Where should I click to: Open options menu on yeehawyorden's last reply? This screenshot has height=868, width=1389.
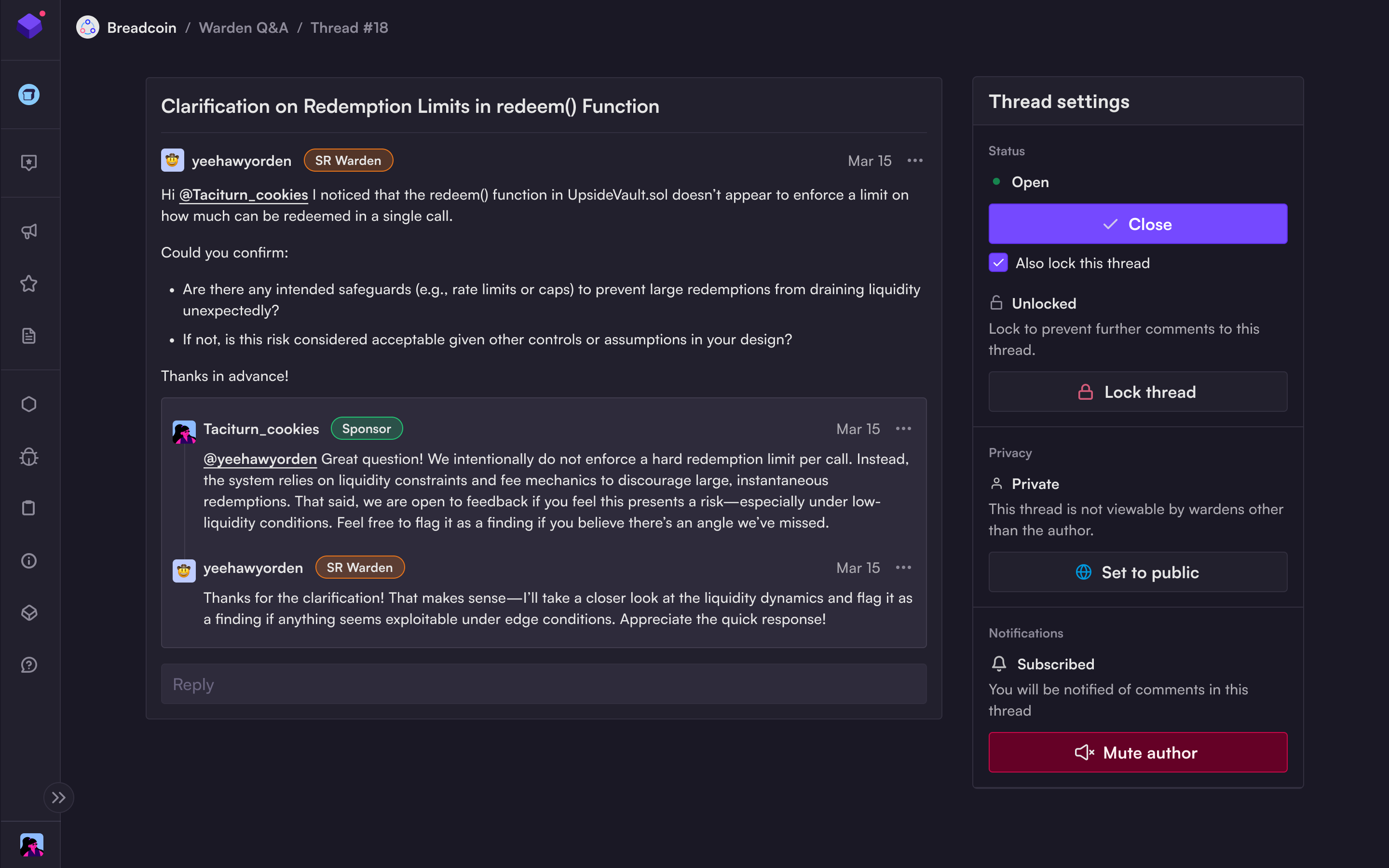(903, 568)
